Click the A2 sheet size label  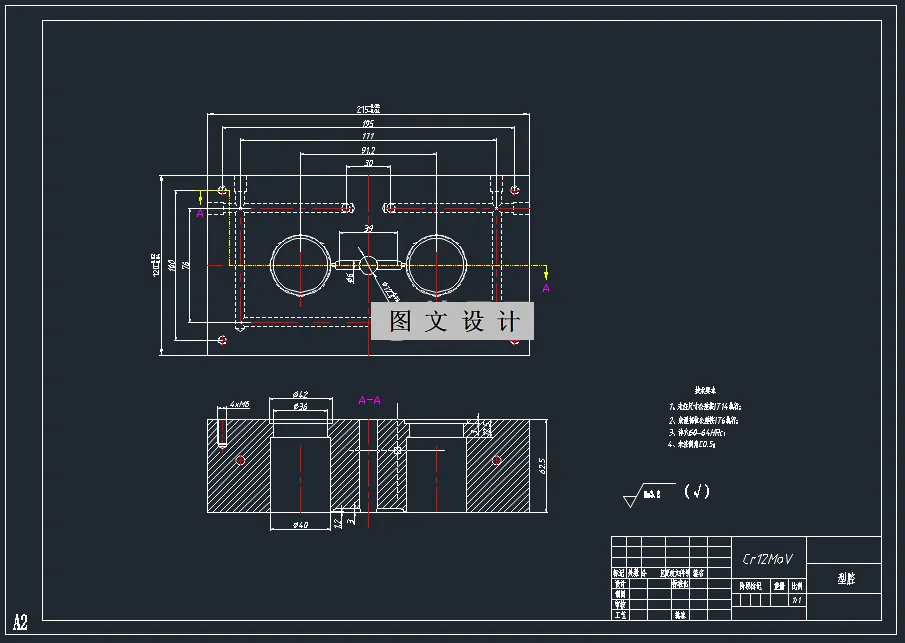tap(20, 622)
